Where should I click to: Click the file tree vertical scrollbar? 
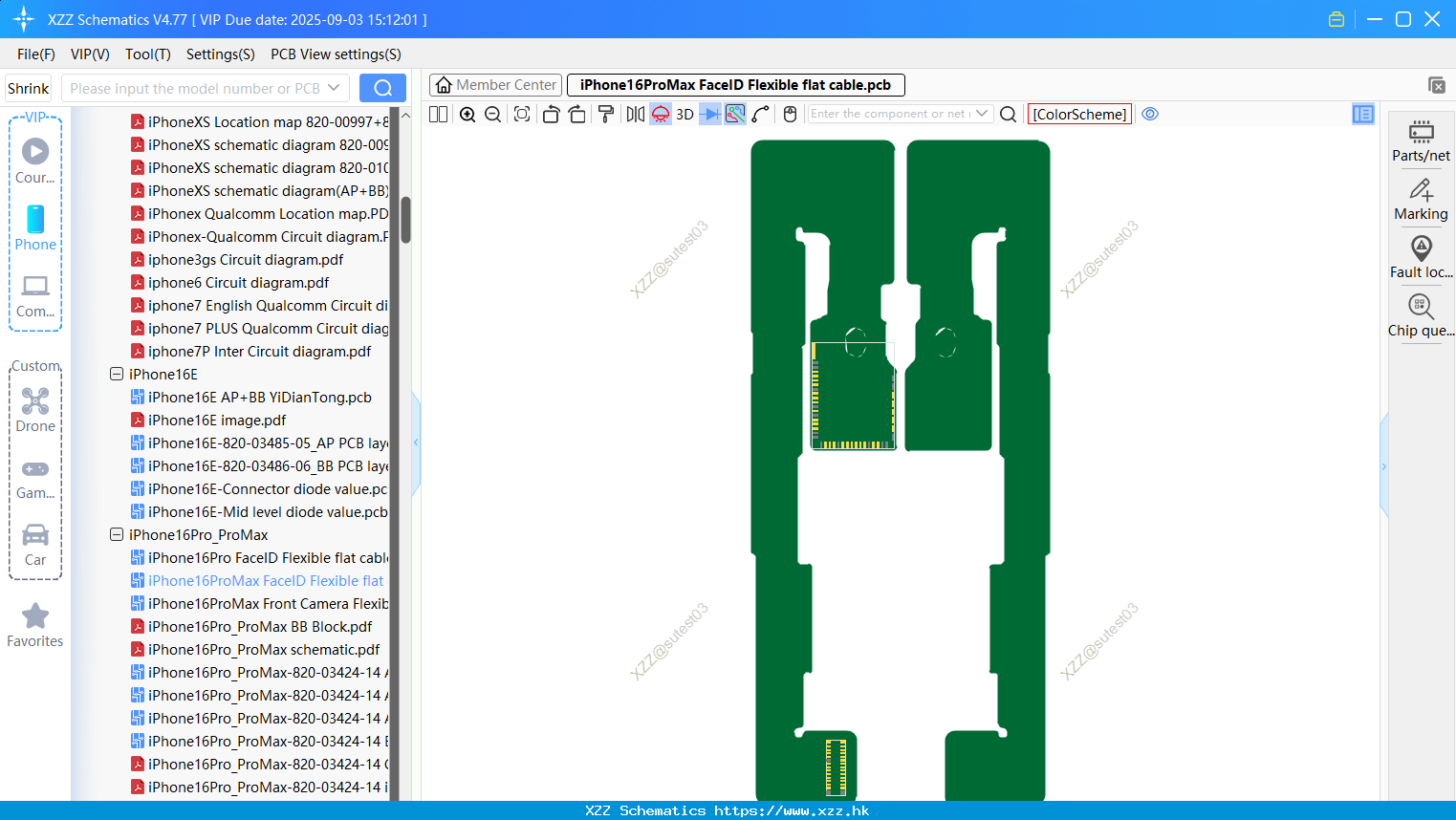click(x=405, y=220)
